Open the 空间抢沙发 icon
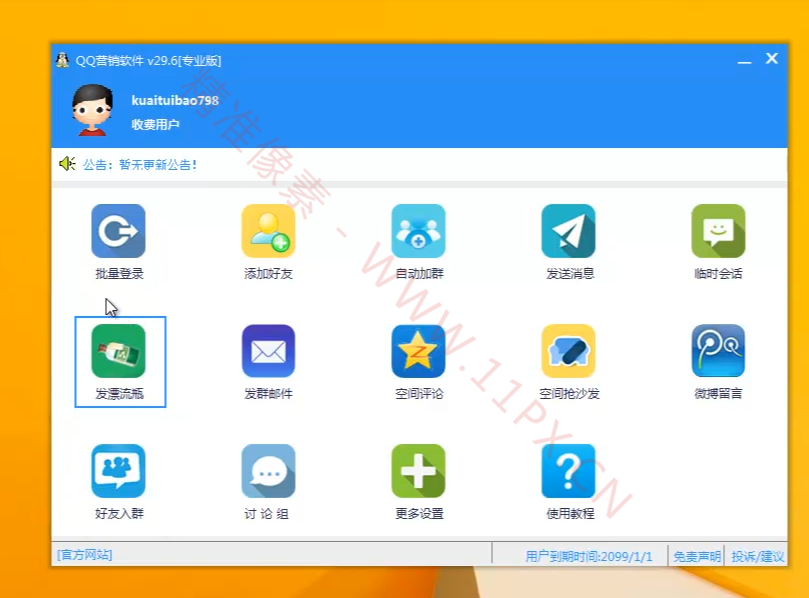This screenshot has height=598, width=809. pos(569,351)
